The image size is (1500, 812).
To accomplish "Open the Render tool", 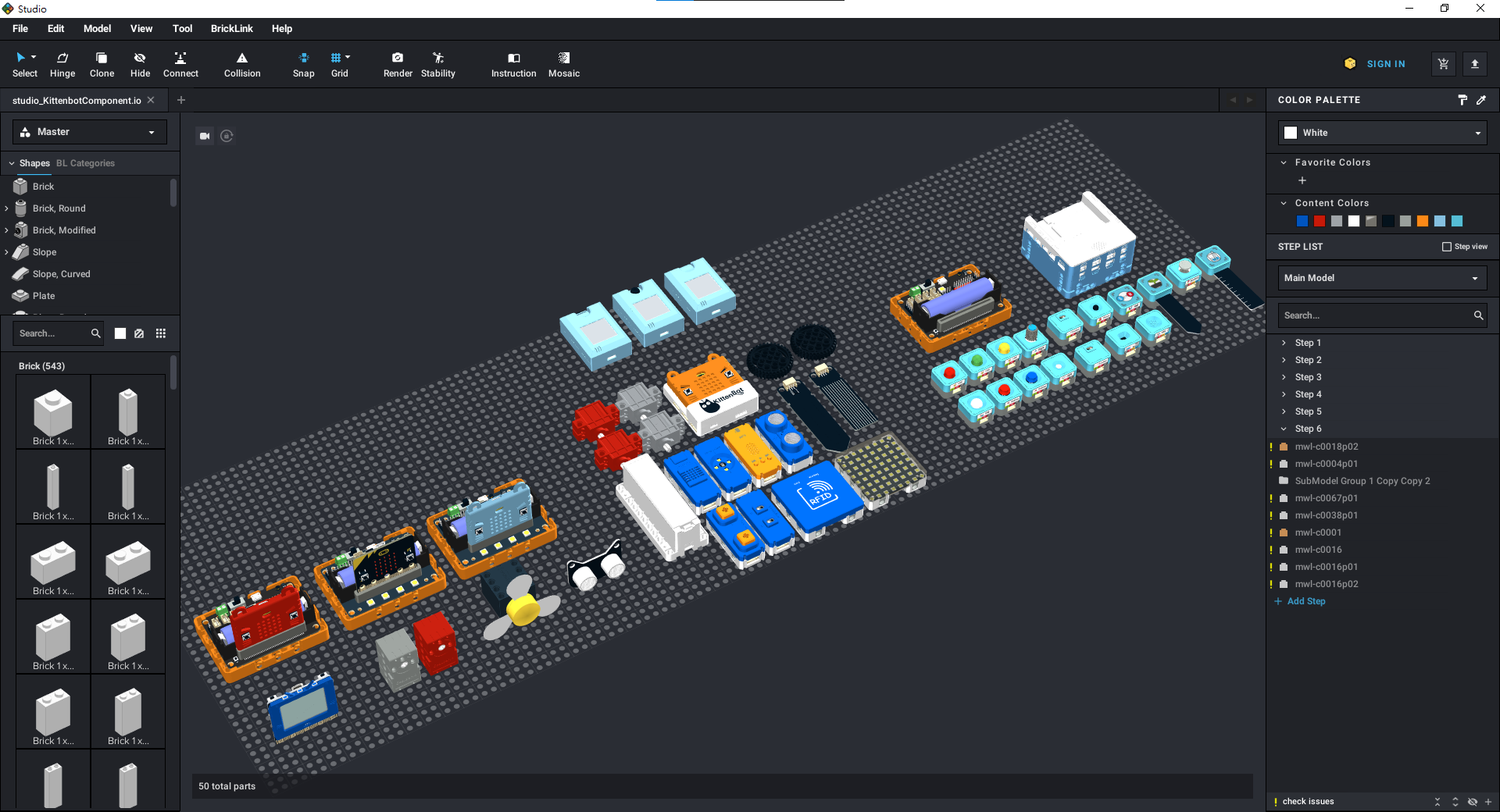I will tap(398, 64).
